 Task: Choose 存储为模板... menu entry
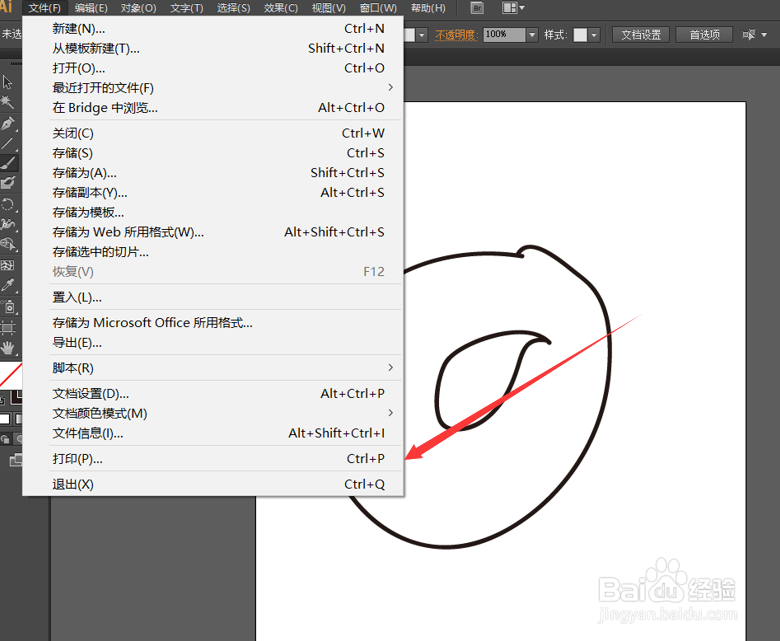click(x=213, y=212)
